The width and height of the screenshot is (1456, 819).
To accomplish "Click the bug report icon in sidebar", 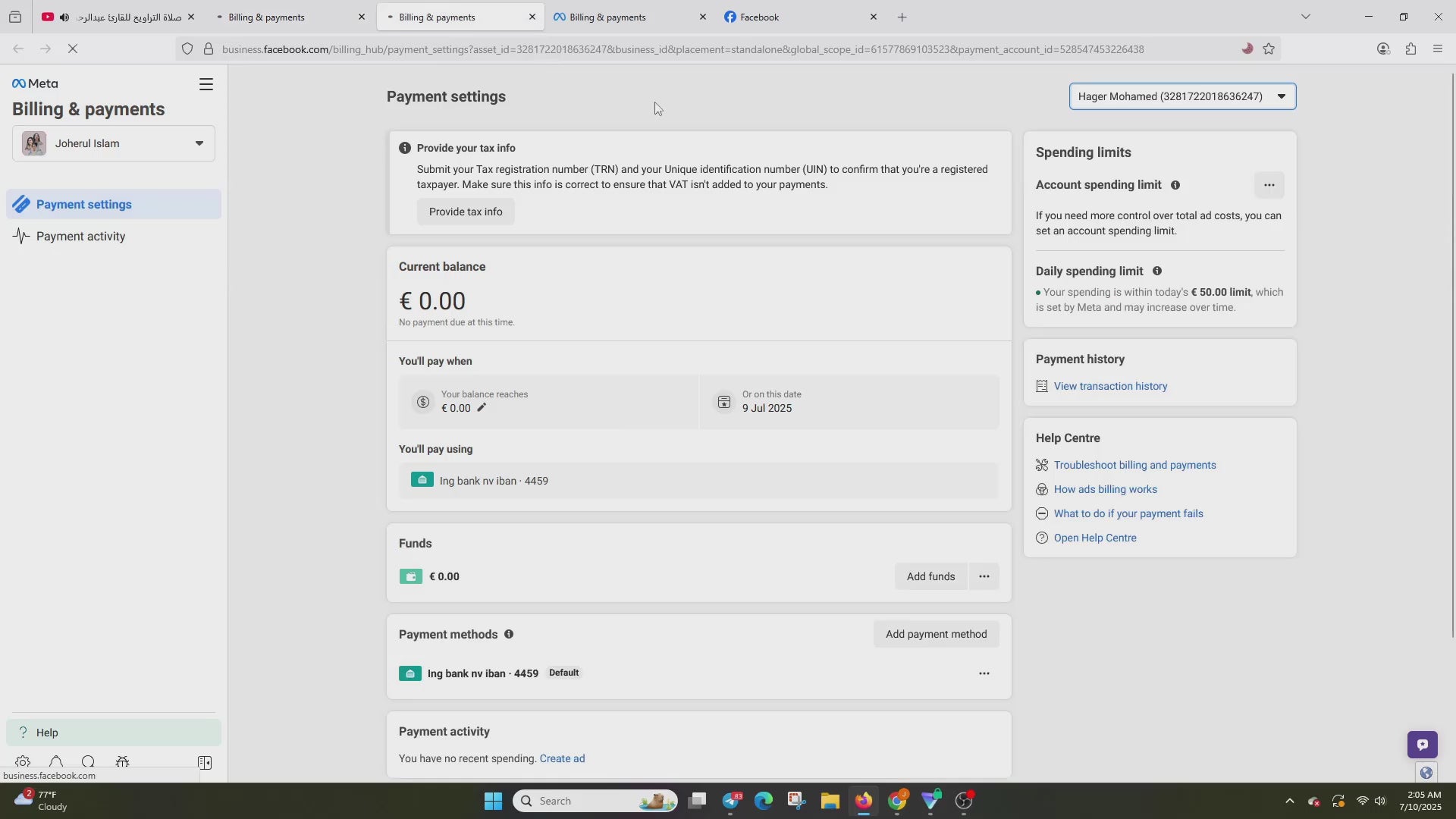I will pyautogui.click(x=122, y=762).
